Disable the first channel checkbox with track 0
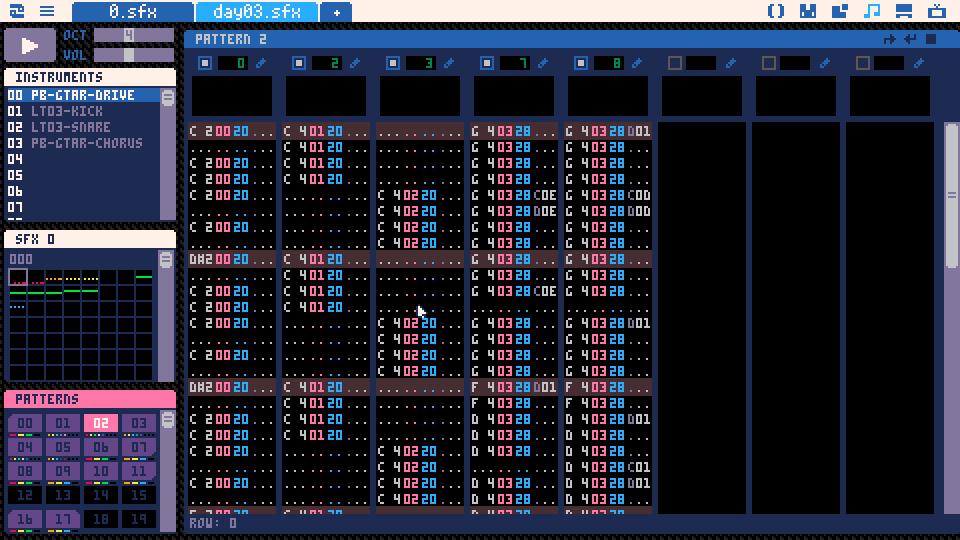The width and height of the screenshot is (960, 540). [x=205, y=63]
